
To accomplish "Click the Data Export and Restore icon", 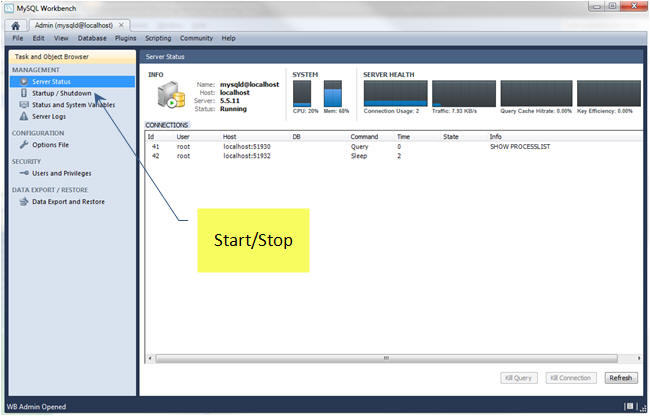I will [x=24, y=201].
